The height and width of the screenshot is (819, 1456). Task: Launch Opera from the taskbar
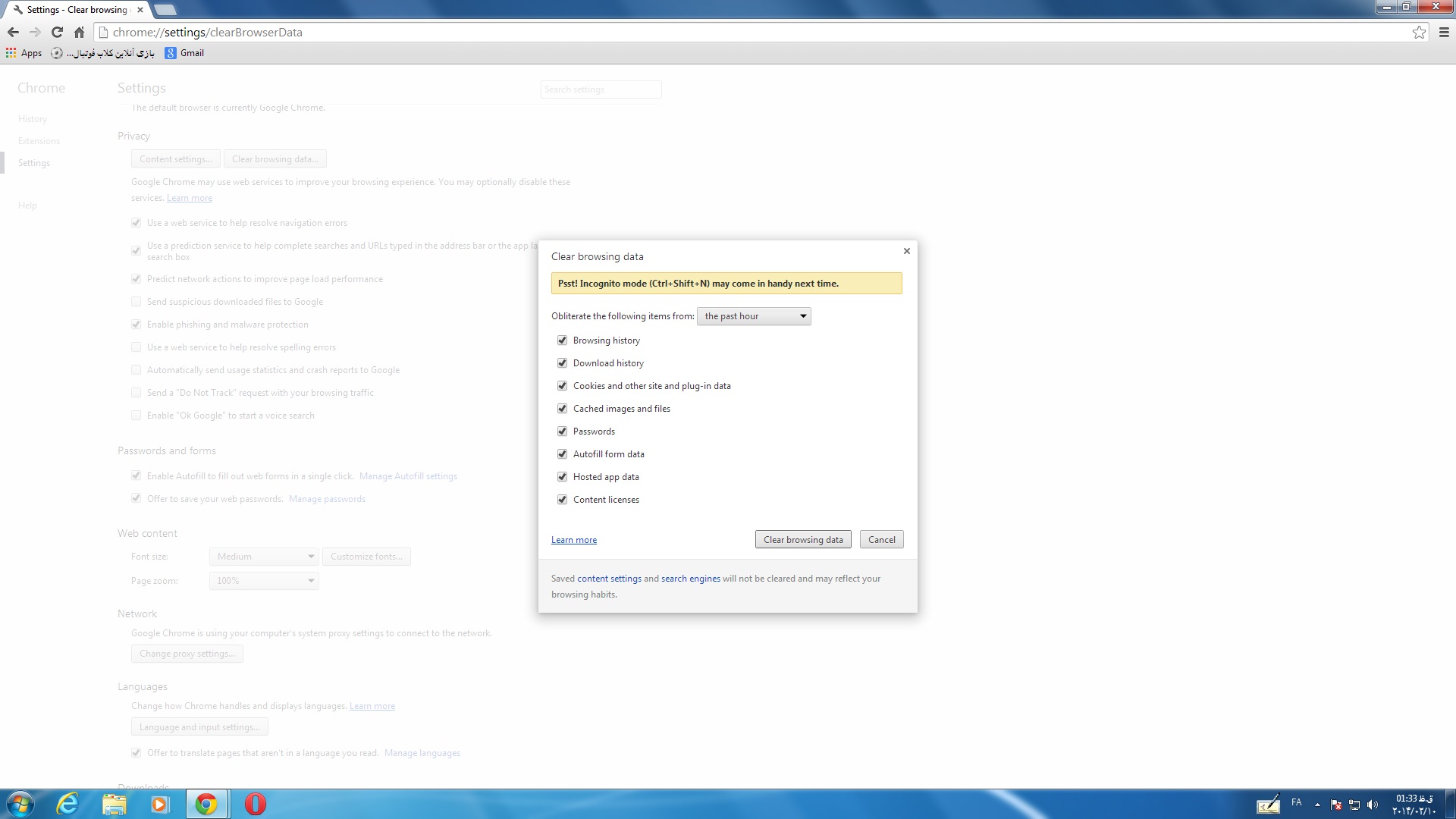[x=255, y=804]
